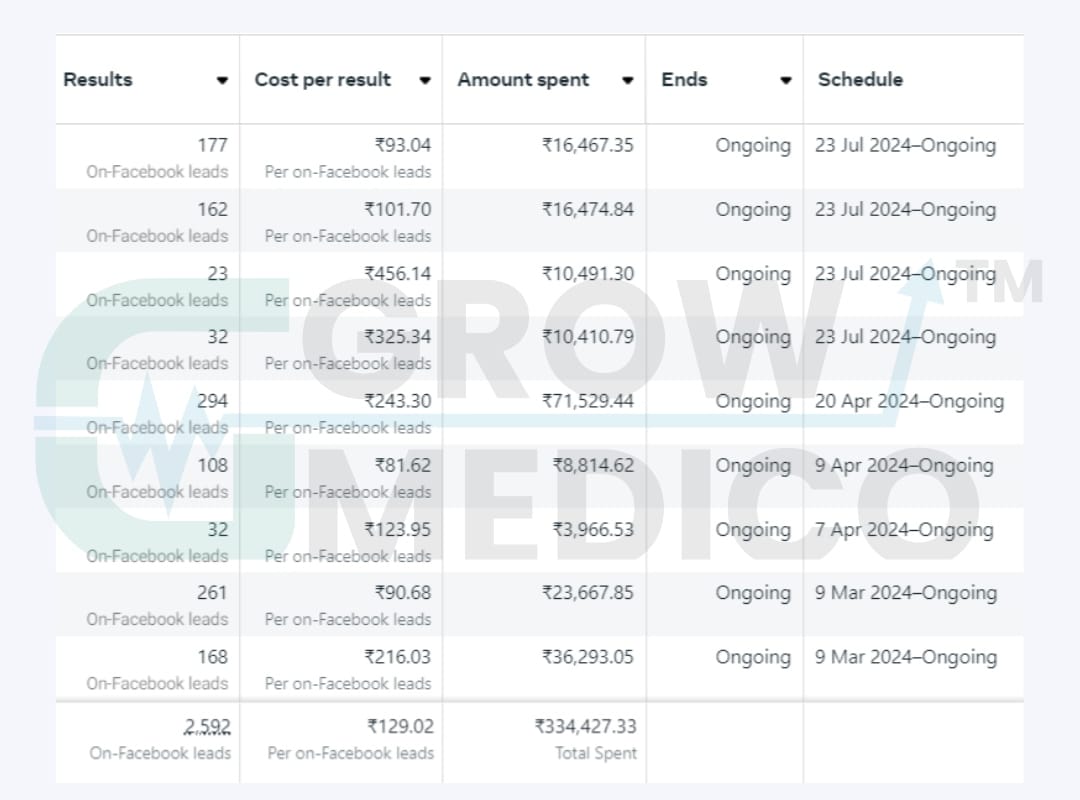
Task: Click the ₹8,814.62 amount spent cell
Action: pyautogui.click(x=593, y=465)
